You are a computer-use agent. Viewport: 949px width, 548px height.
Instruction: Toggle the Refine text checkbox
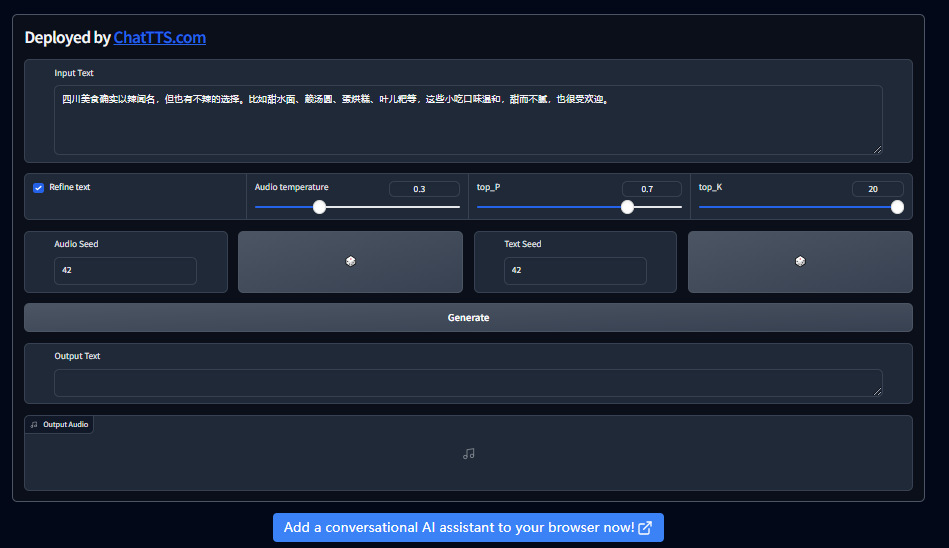(x=39, y=188)
